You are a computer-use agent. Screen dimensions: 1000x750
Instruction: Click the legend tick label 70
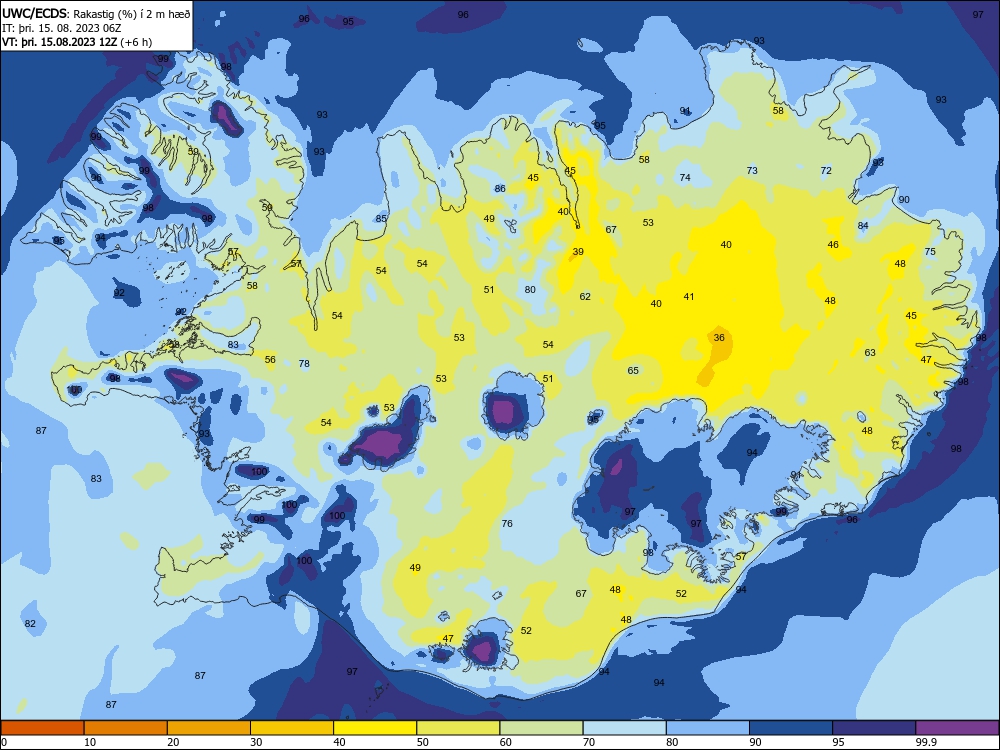(589, 742)
